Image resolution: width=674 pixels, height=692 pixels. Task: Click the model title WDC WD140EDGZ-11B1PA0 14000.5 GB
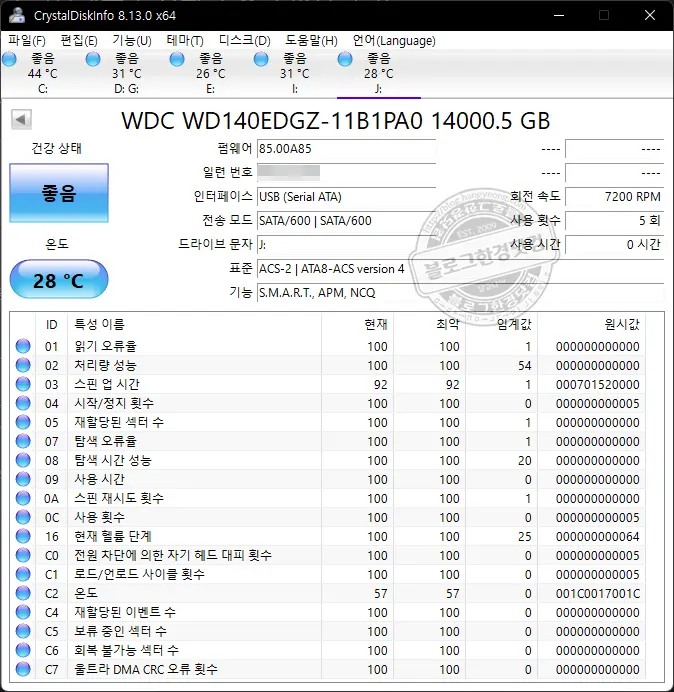click(336, 120)
